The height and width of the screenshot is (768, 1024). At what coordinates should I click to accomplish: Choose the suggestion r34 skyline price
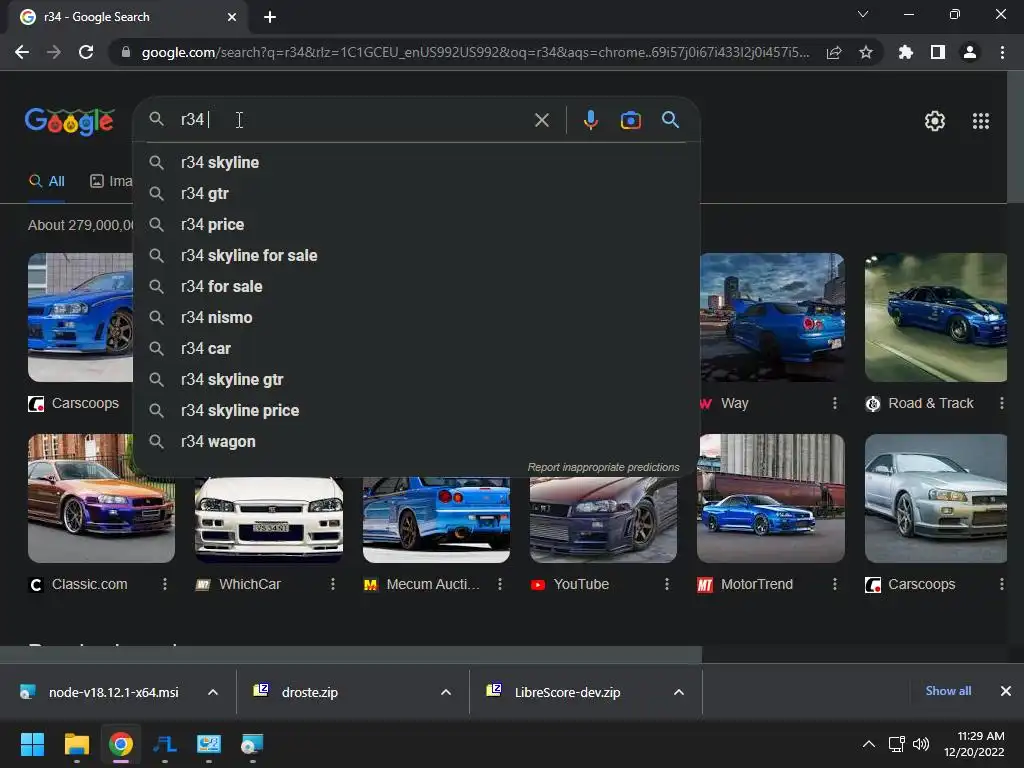[x=416, y=411]
